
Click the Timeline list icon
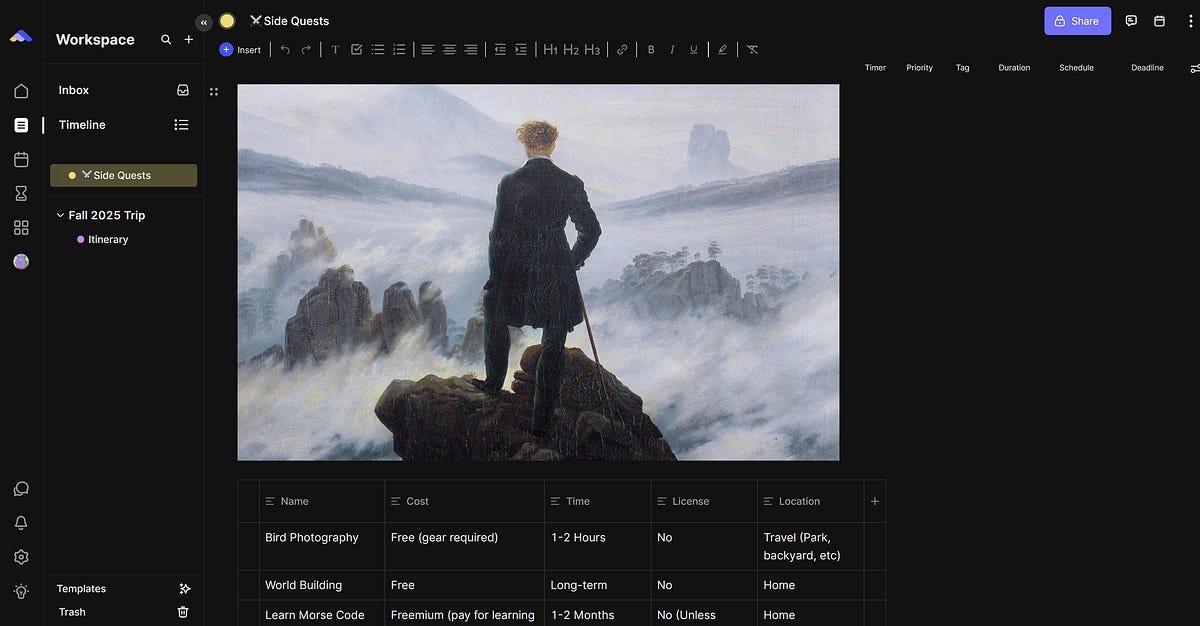point(181,125)
